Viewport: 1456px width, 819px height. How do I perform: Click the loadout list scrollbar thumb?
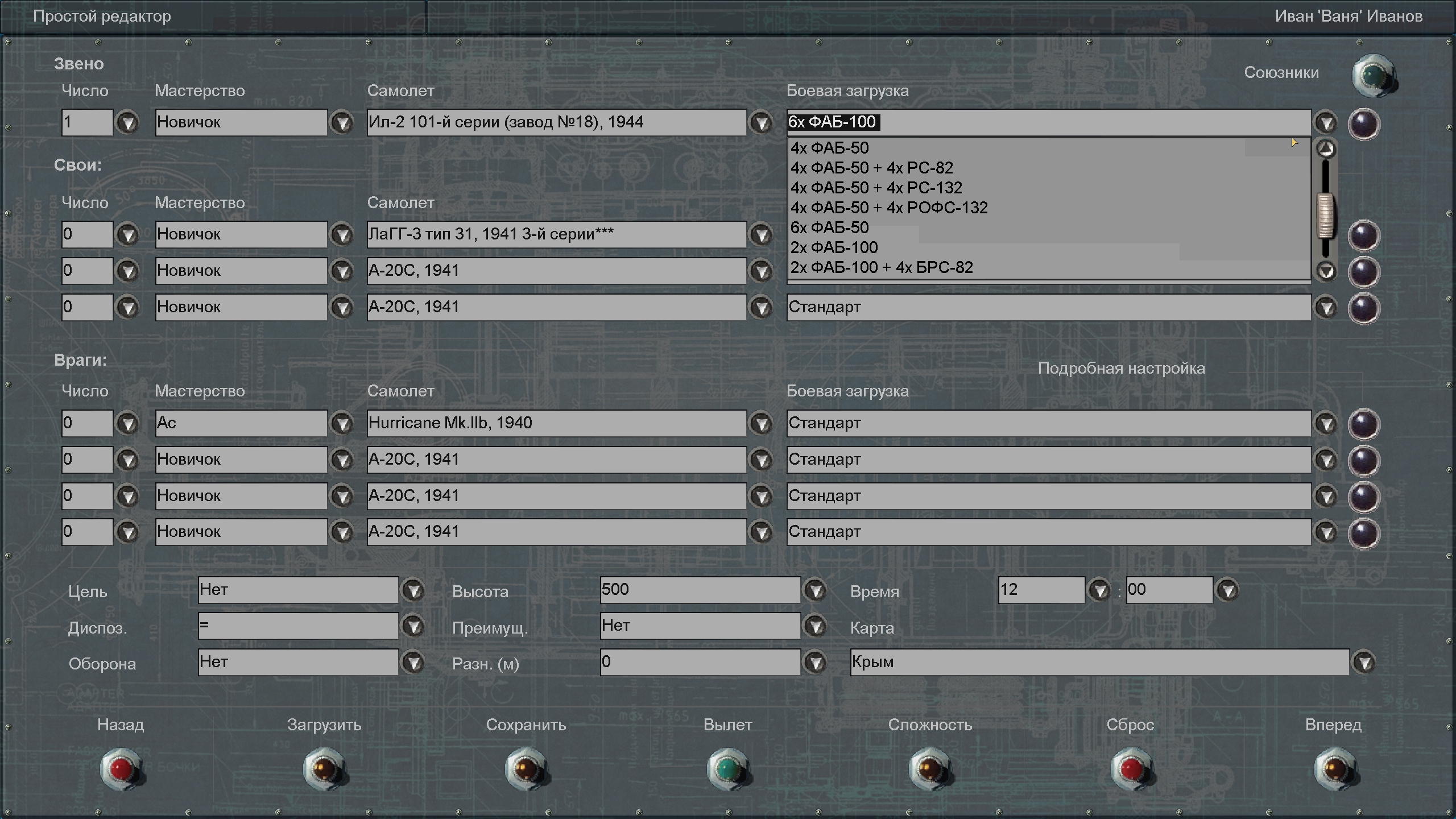[x=1326, y=216]
